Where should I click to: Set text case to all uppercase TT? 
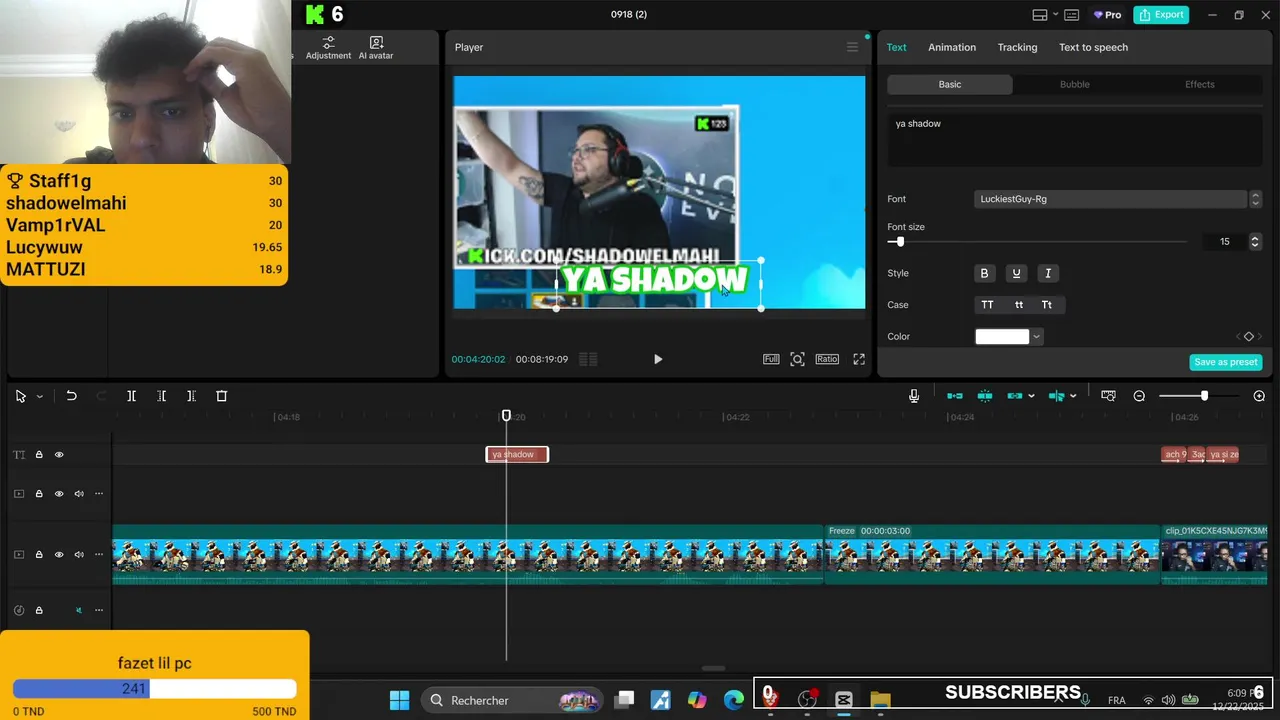click(x=988, y=305)
